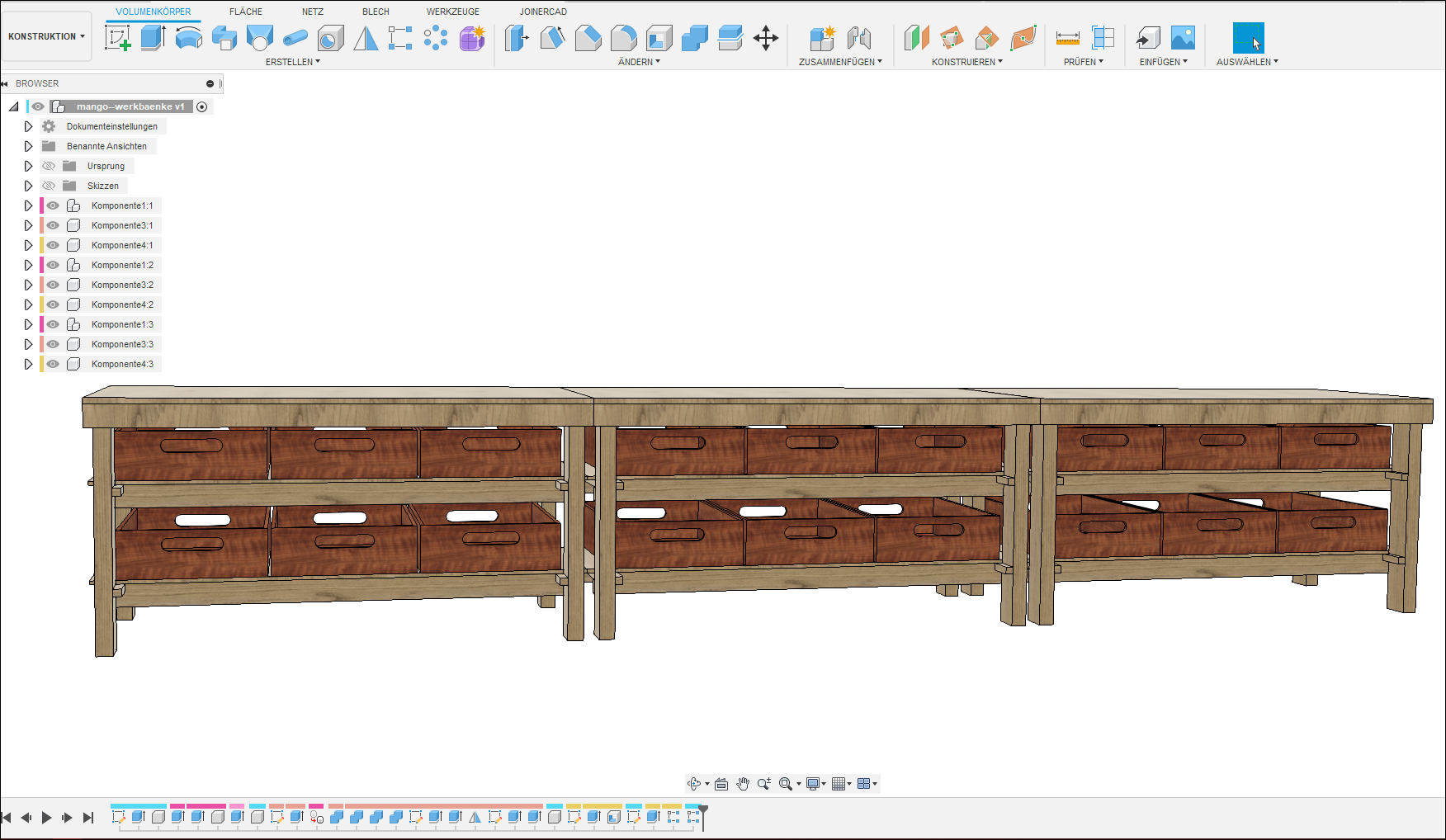1446x840 pixels.
Task: Play the timeline
Action: [47, 818]
